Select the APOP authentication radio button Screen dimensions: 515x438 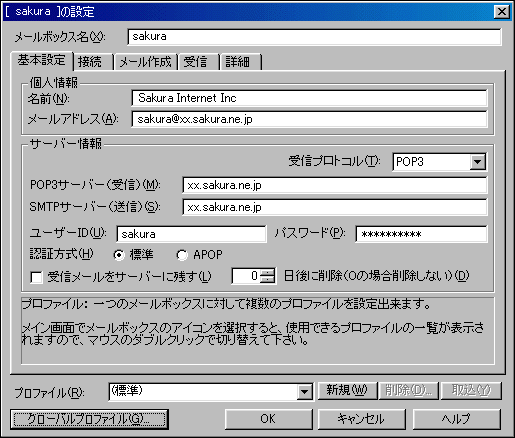(182, 255)
